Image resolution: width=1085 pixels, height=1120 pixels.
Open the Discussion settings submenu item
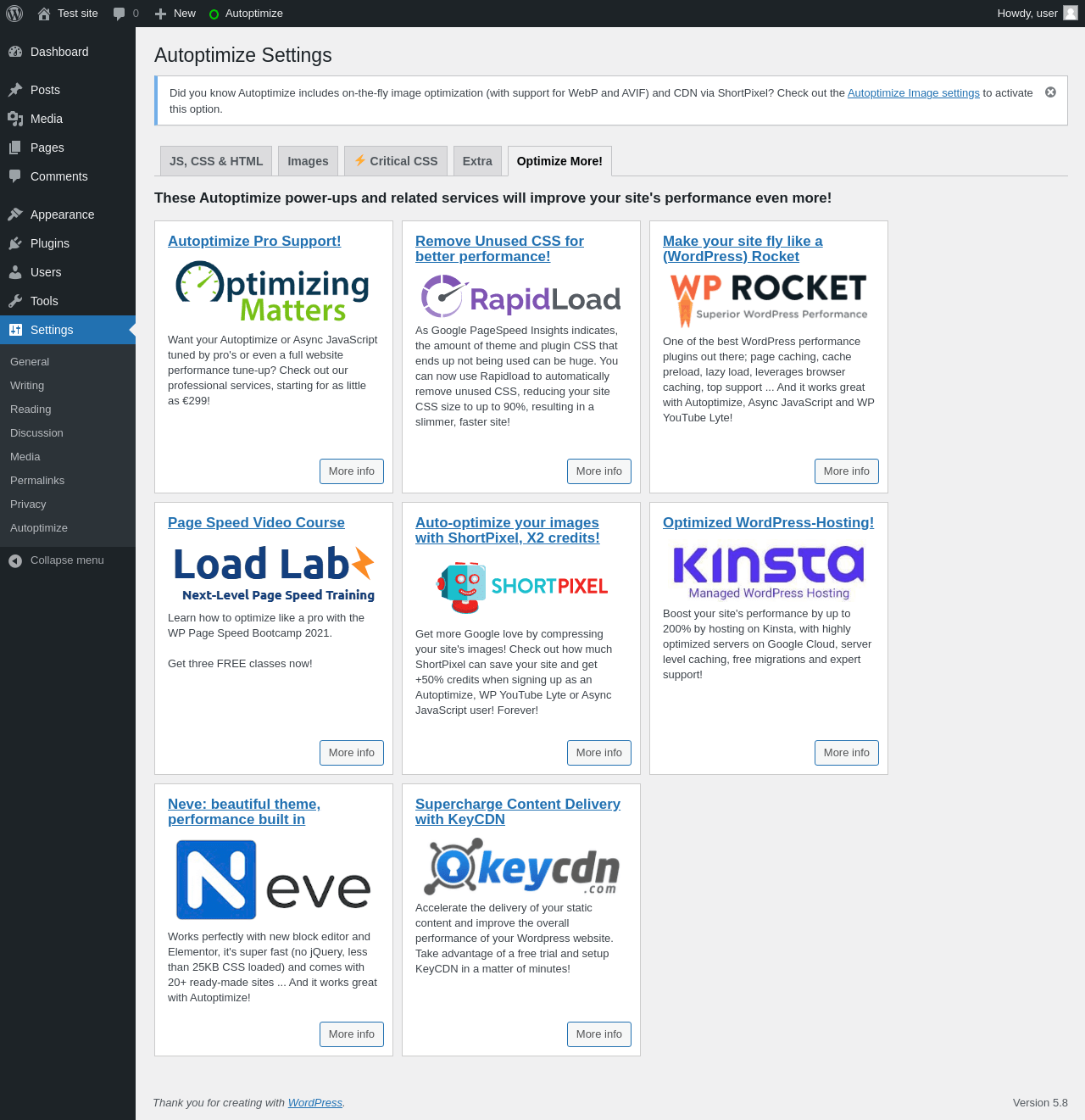coord(36,433)
